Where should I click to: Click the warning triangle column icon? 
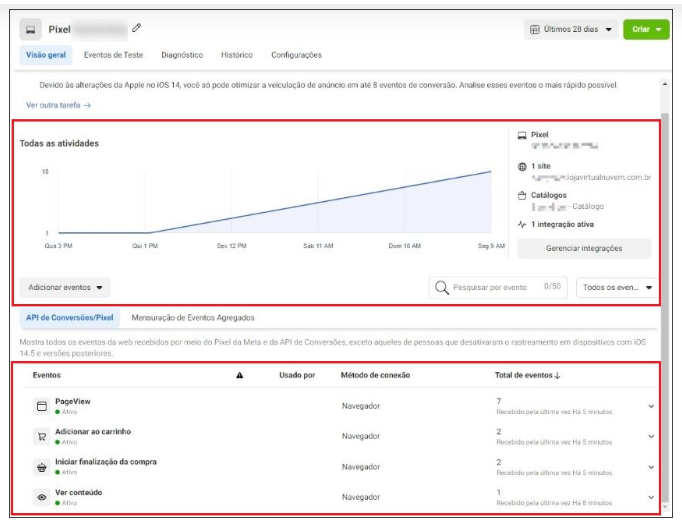pyautogui.click(x=240, y=375)
